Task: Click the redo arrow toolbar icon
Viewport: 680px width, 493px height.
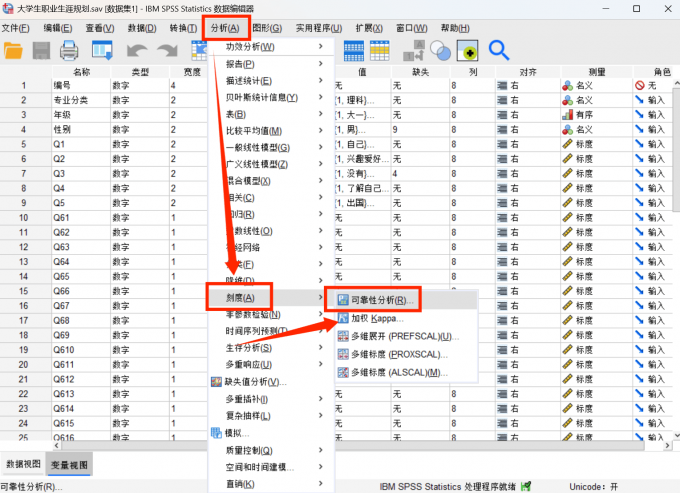Action: click(x=167, y=51)
